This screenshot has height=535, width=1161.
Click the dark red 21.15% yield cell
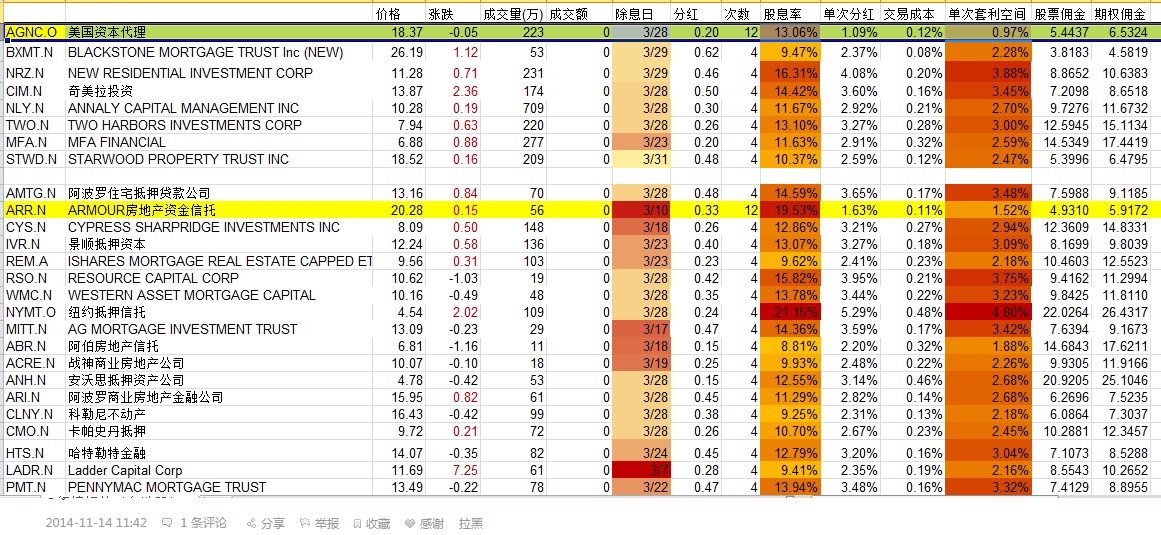point(790,312)
